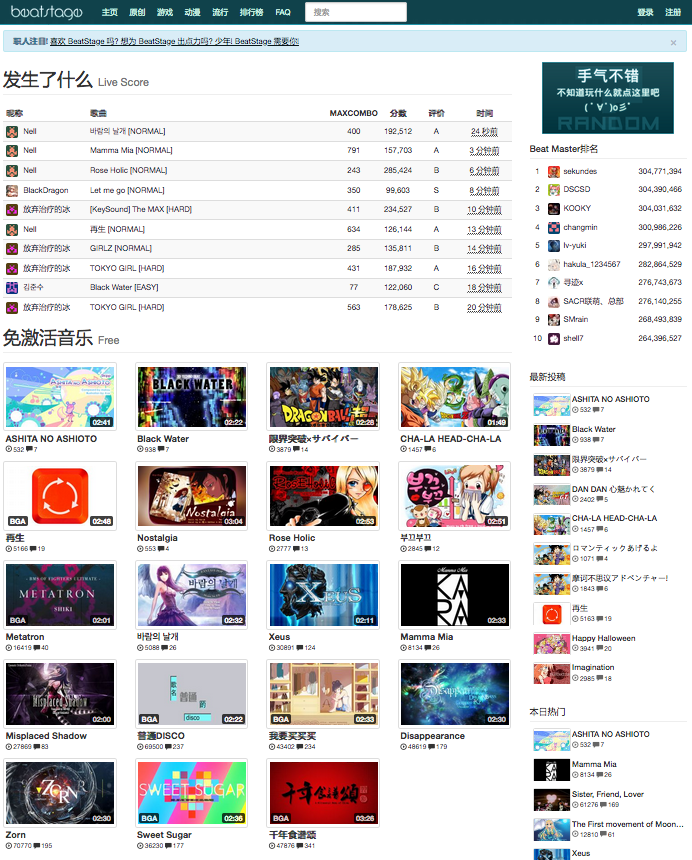Viewport: 692px width, 860px height.
Task: Click changmin avatar in ranking
Action: click(x=554, y=228)
